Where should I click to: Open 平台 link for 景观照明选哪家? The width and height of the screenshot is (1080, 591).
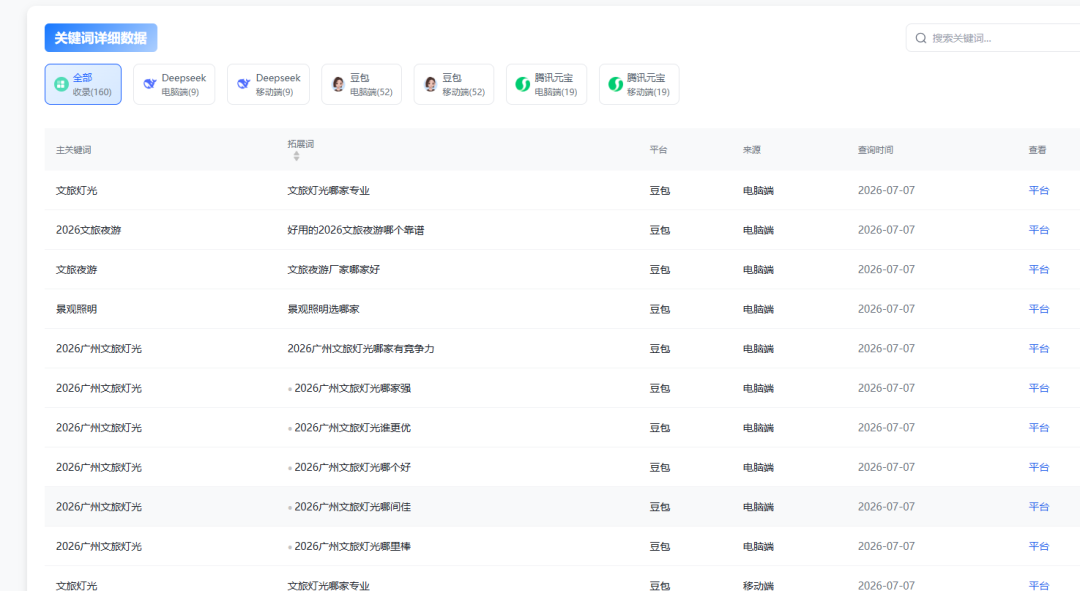click(x=1039, y=309)
